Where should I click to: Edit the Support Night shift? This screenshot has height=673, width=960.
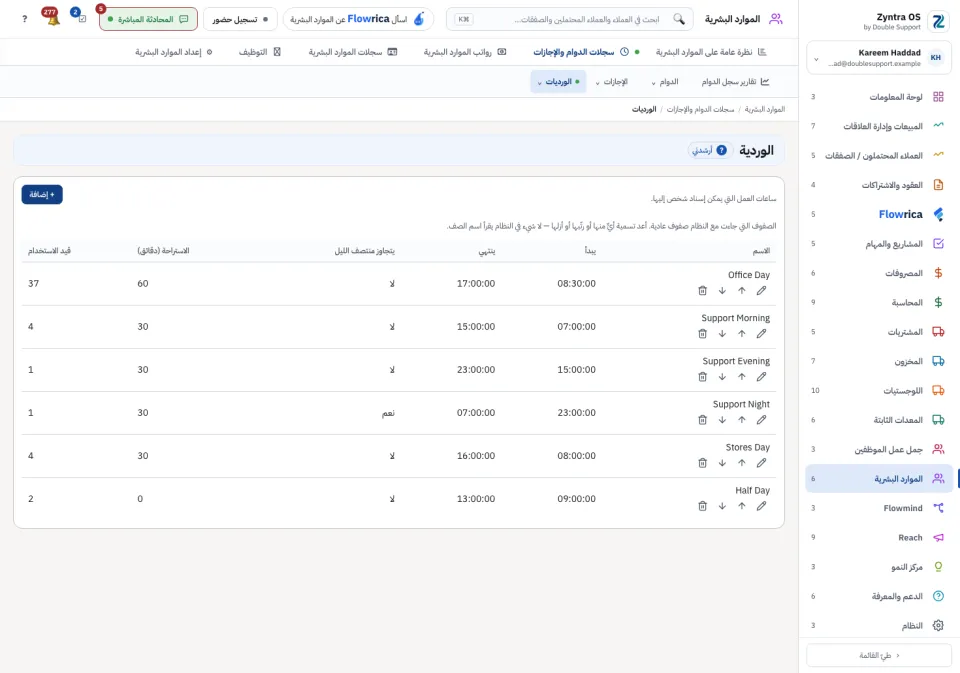(x=761, y=420)
